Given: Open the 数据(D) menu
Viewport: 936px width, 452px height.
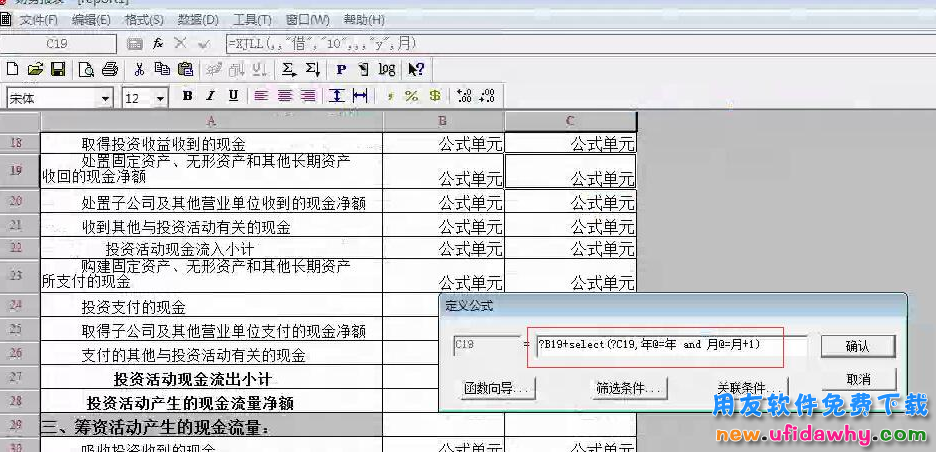Looking at the screenshot, I should coord(197,20).
